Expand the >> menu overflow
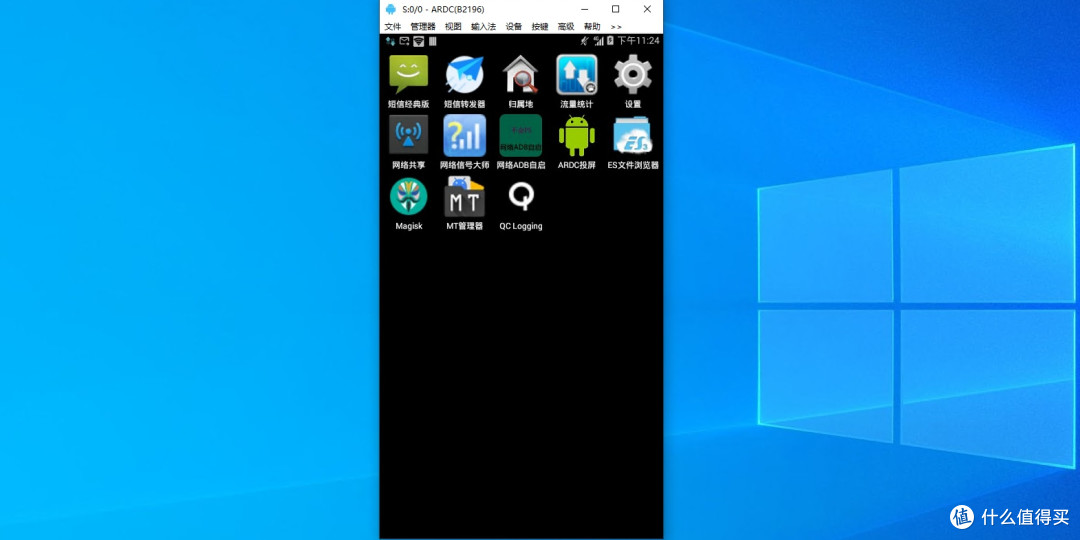This screenshot has height=540, width=1080. [x=616, y=26]
